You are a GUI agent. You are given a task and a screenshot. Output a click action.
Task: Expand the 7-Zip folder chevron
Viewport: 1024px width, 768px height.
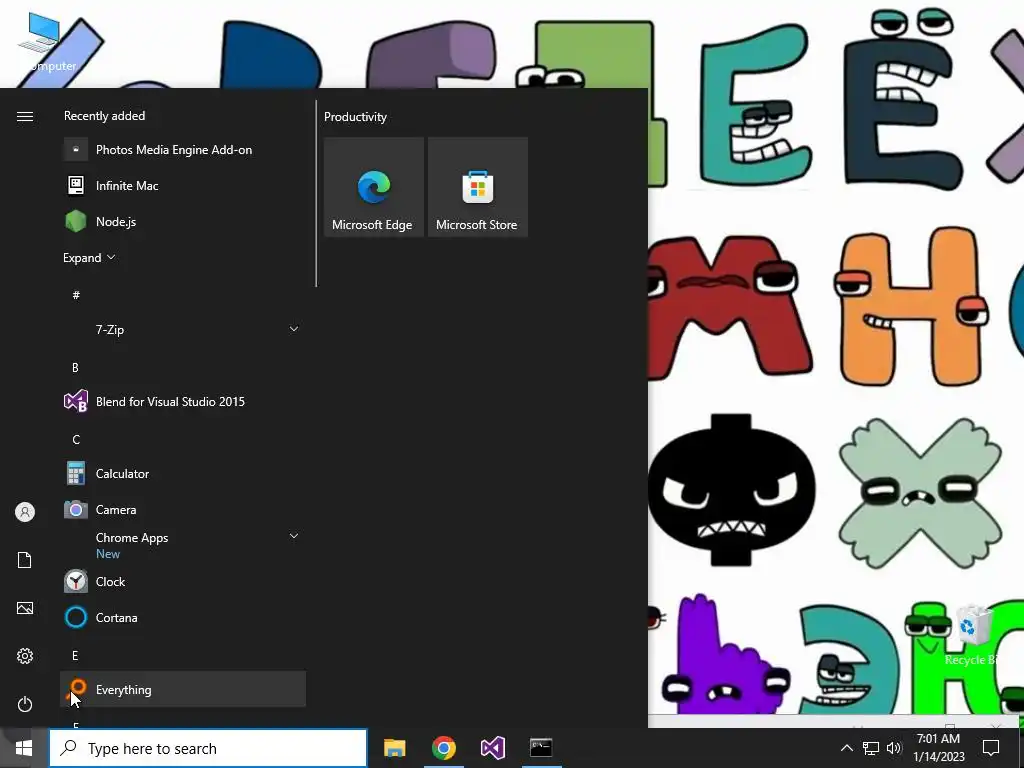(294, 329)
